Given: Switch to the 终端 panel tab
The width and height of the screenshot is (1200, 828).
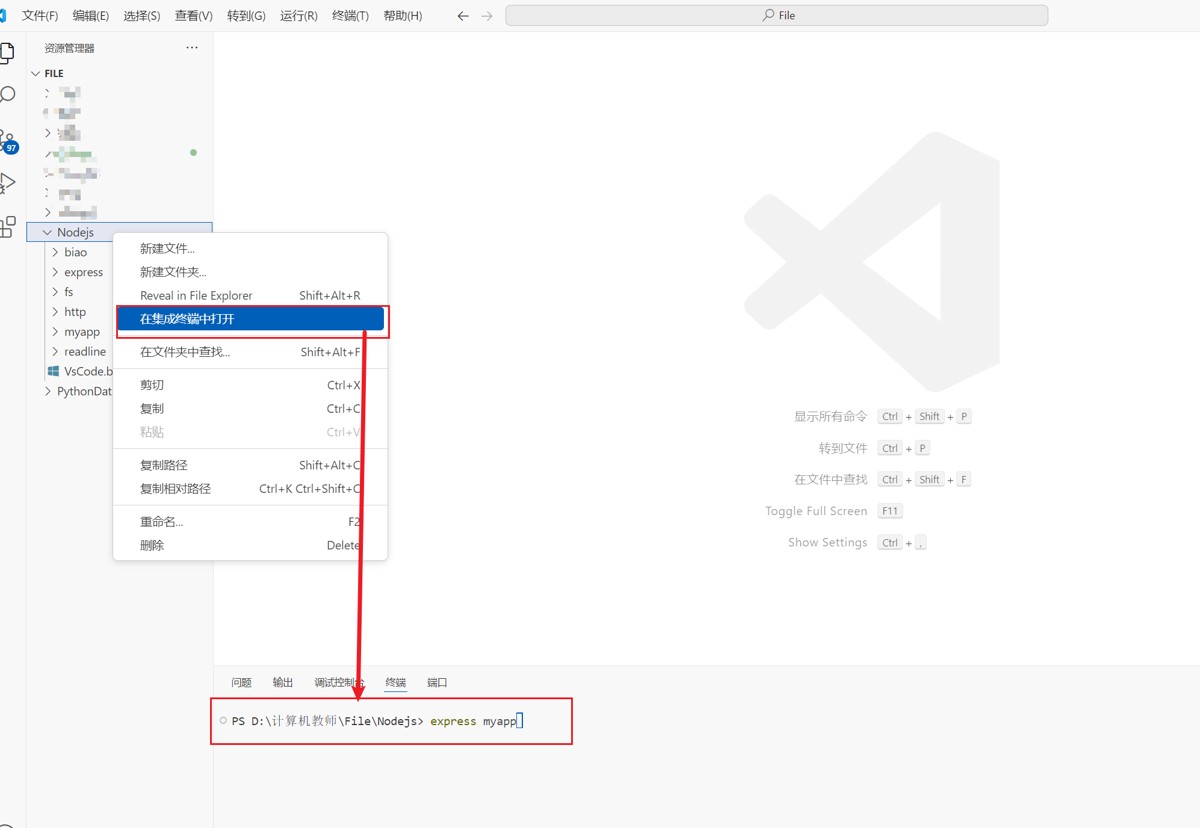Looking at the screenshot, I should [396, 682].
